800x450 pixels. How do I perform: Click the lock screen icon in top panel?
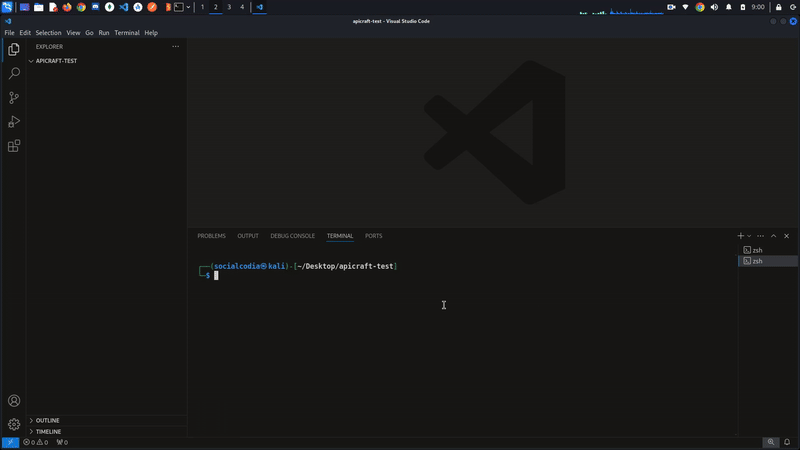779,7
